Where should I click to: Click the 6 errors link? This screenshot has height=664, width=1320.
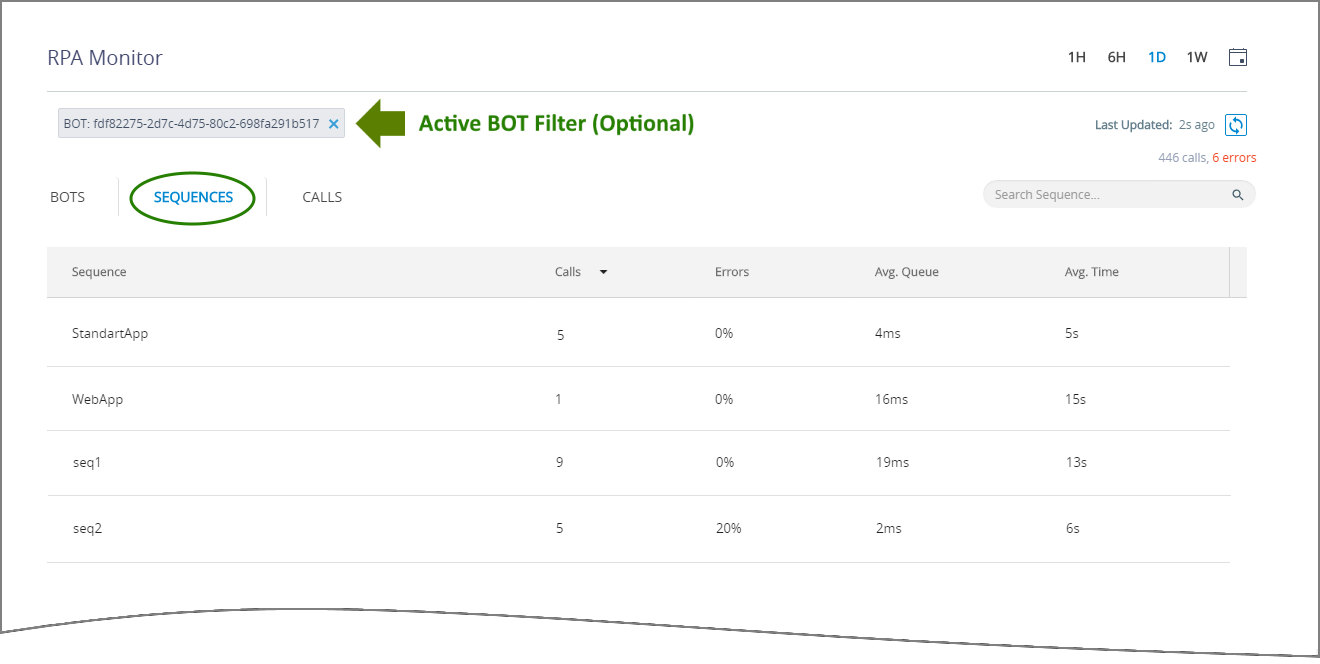tap(1234, 158)
